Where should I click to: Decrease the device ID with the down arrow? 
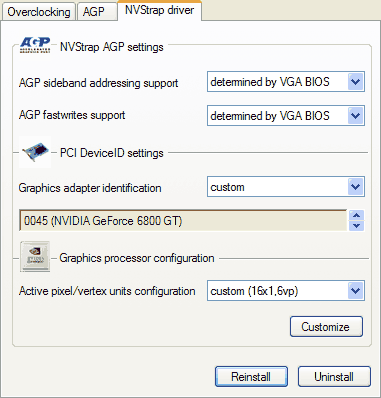356,226
